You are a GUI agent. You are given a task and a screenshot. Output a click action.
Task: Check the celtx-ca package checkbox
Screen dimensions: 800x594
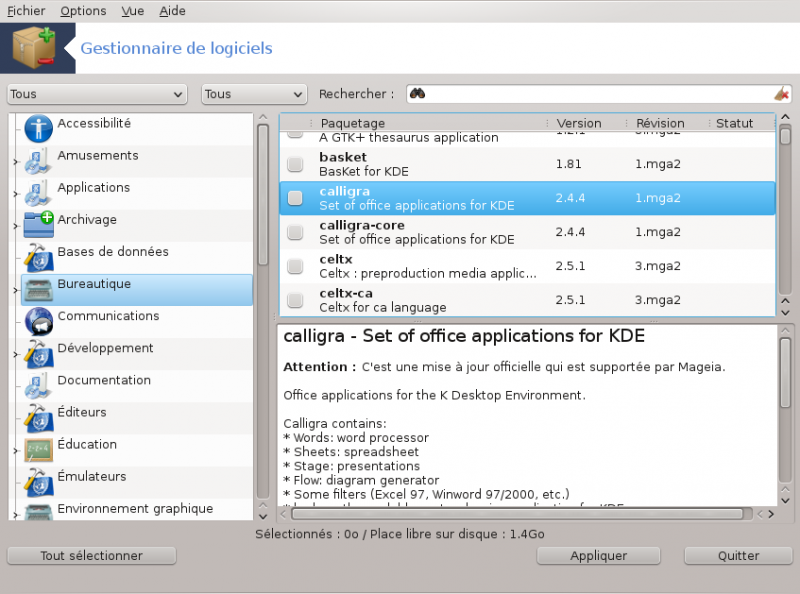[x=295, y=300]
